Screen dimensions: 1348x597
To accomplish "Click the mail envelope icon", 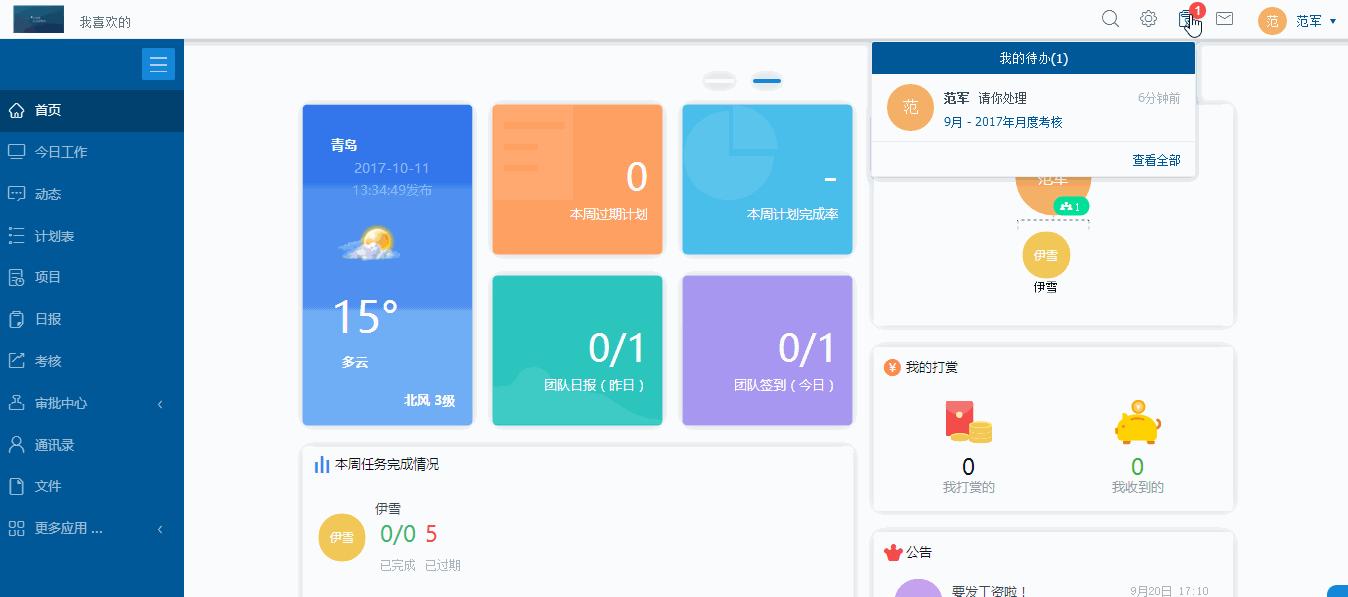I will click(1224, 18).
